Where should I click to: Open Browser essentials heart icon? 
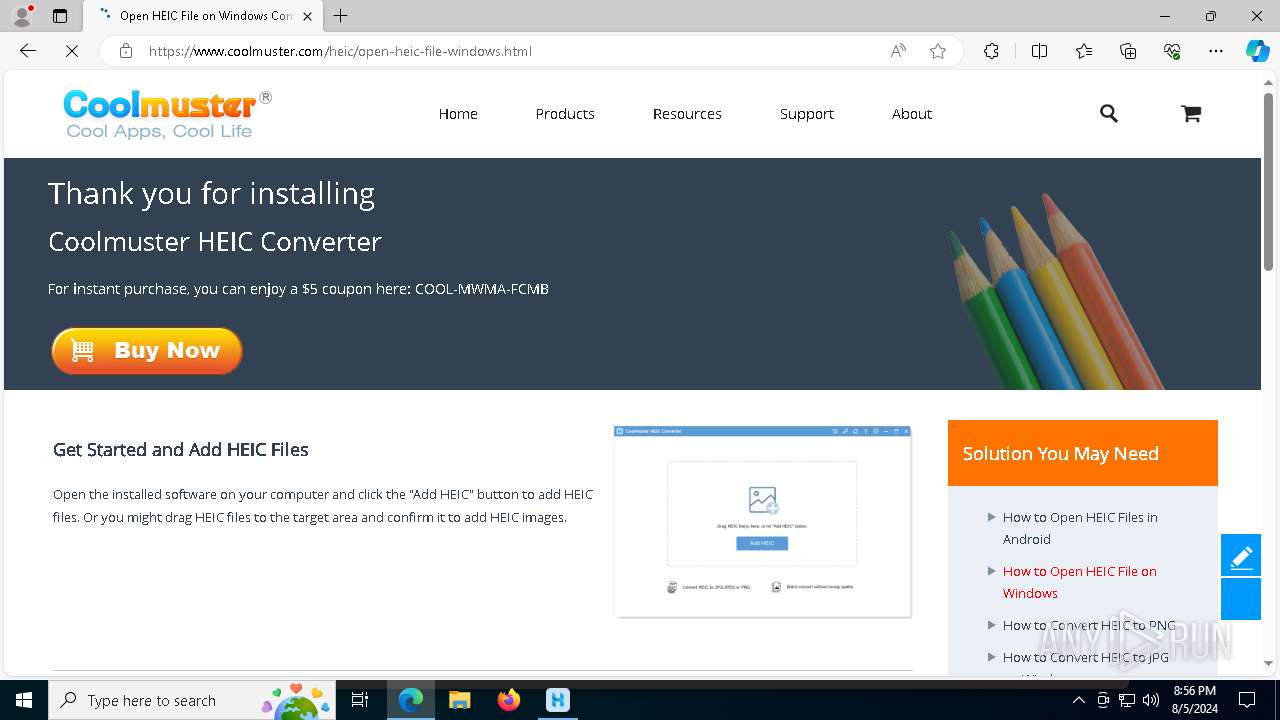click(x=1172, y=51)
